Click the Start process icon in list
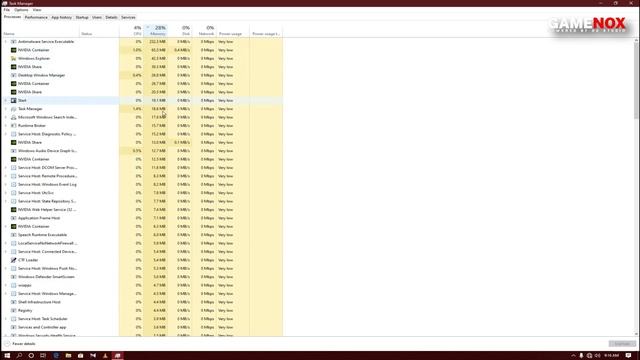640x360 pixels. point(13,100)
